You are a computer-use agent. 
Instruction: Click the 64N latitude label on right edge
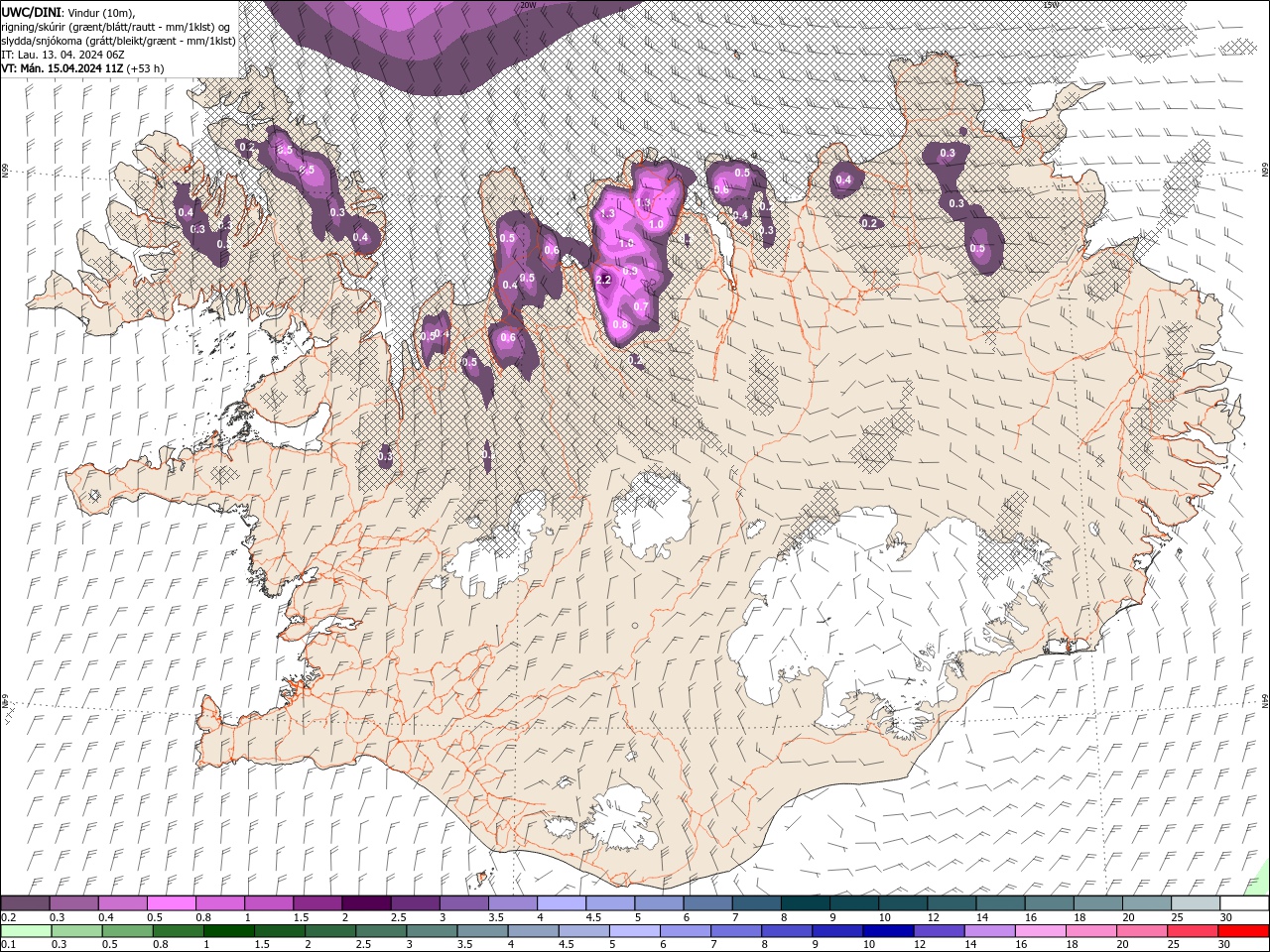pos(1265,699)
